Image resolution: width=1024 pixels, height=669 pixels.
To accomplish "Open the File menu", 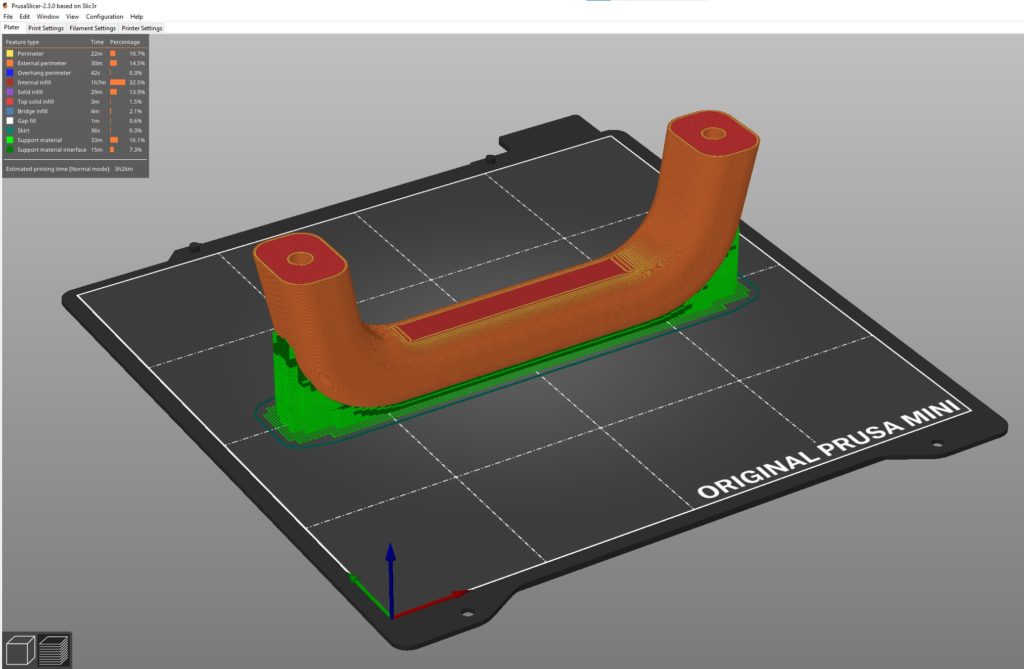I will coord(8,16).
